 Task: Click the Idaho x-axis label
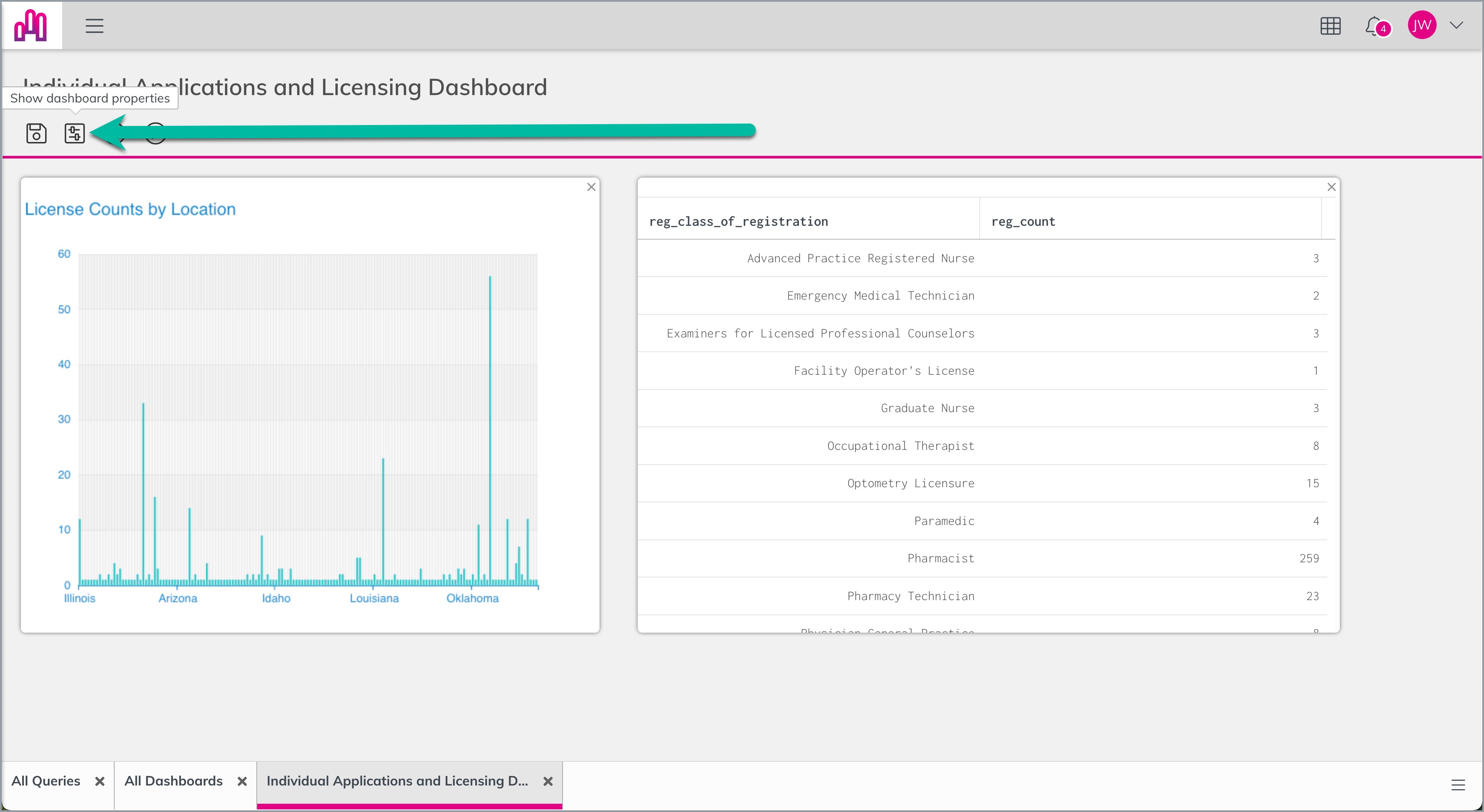[x=277, y=598]
